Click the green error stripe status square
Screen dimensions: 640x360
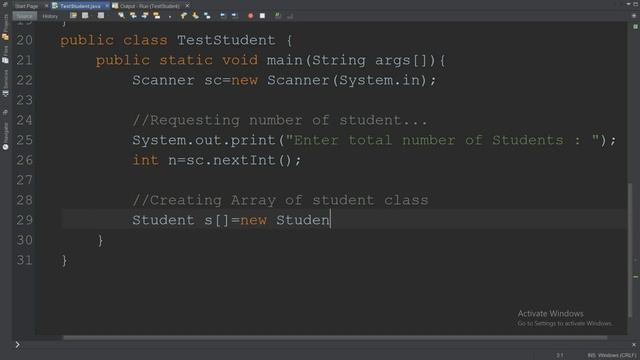(x=635, y=27)
